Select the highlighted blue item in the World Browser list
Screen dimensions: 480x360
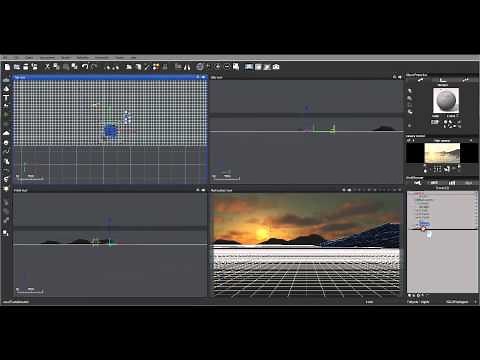(424, 223)
